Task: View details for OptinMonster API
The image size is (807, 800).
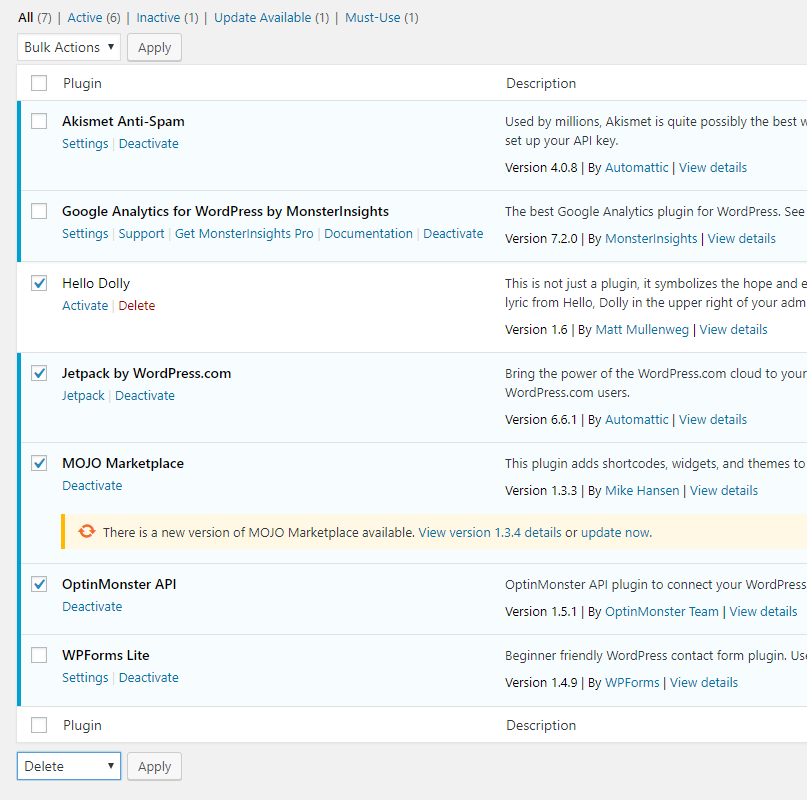Action: point(763,612)
